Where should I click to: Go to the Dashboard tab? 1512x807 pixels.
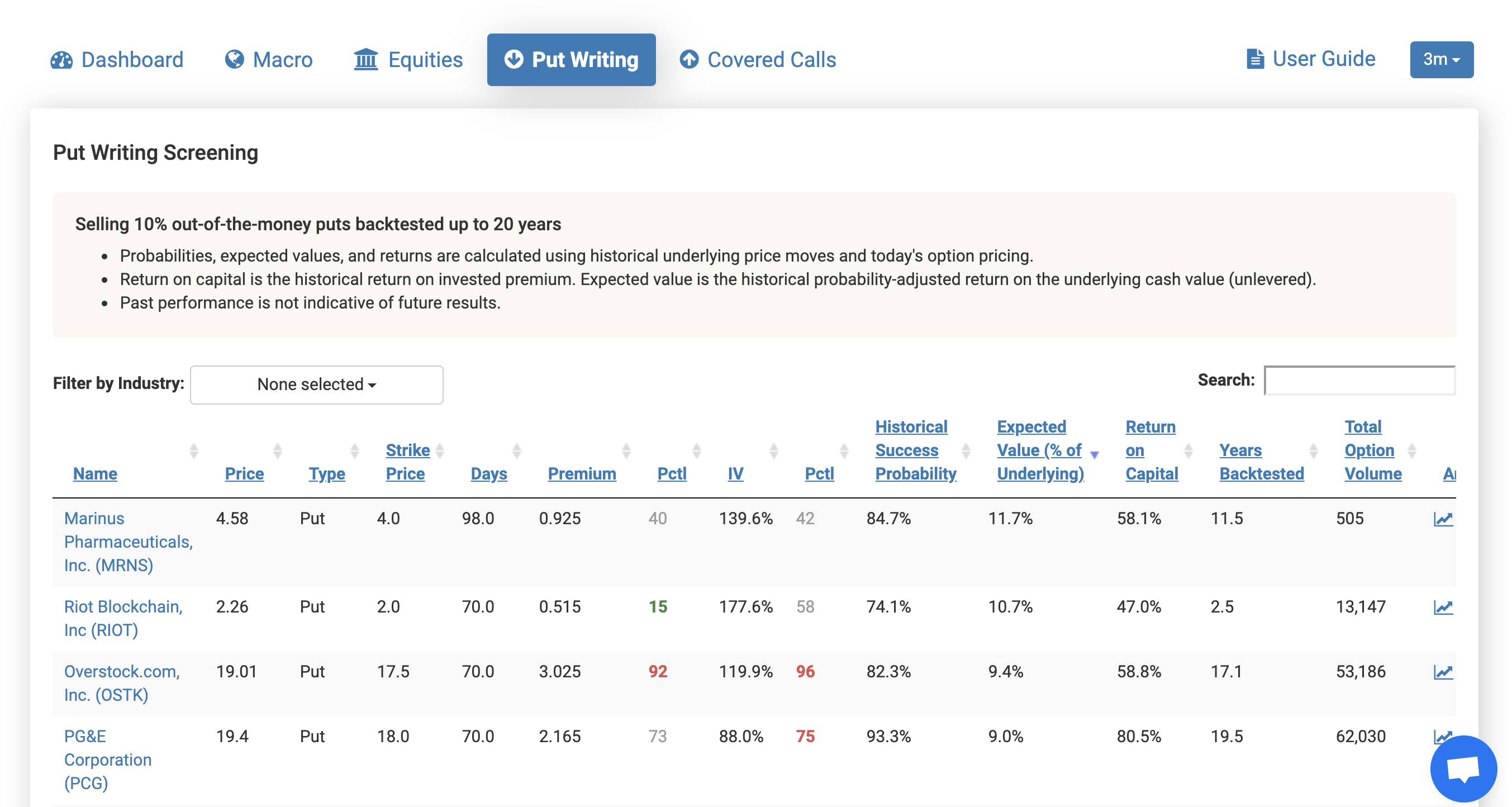[117, 59]
